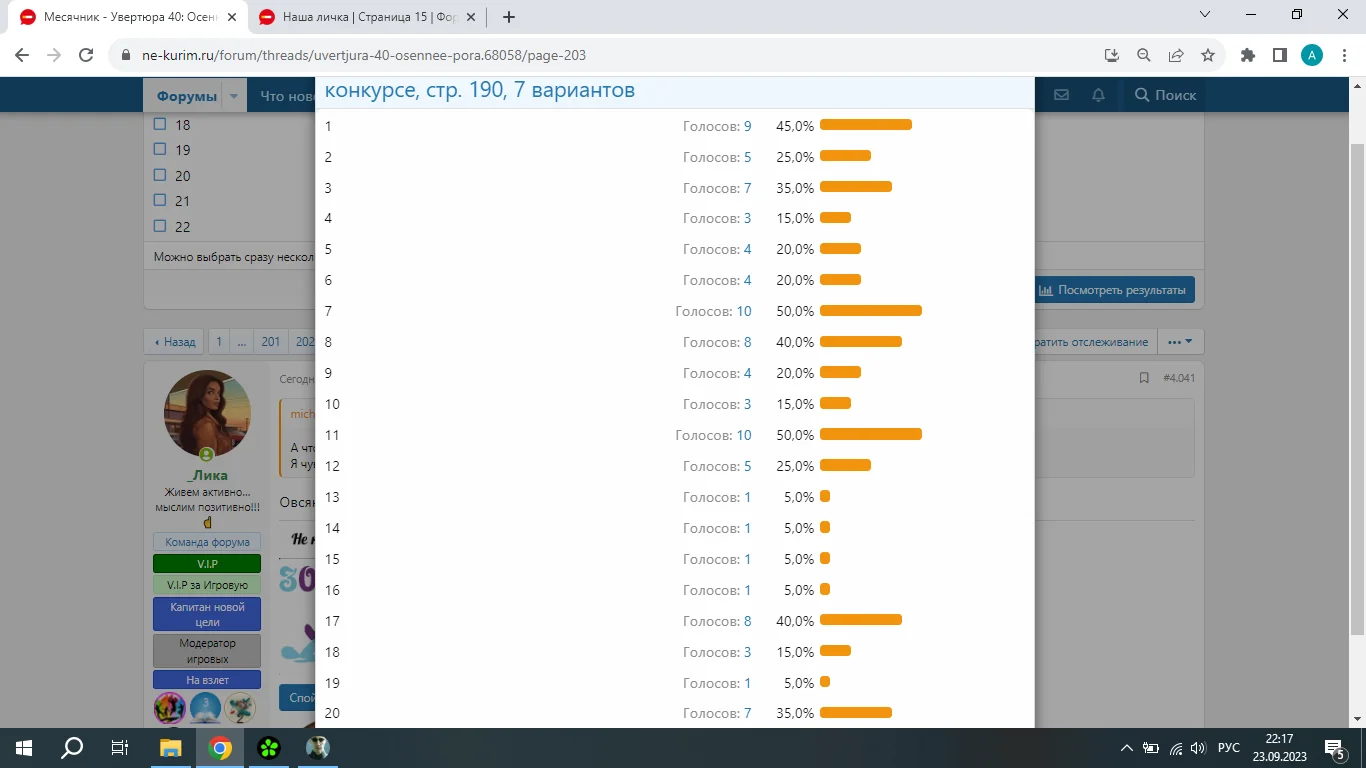Open voters list for option 13 (1 vote)

point(748,497)
